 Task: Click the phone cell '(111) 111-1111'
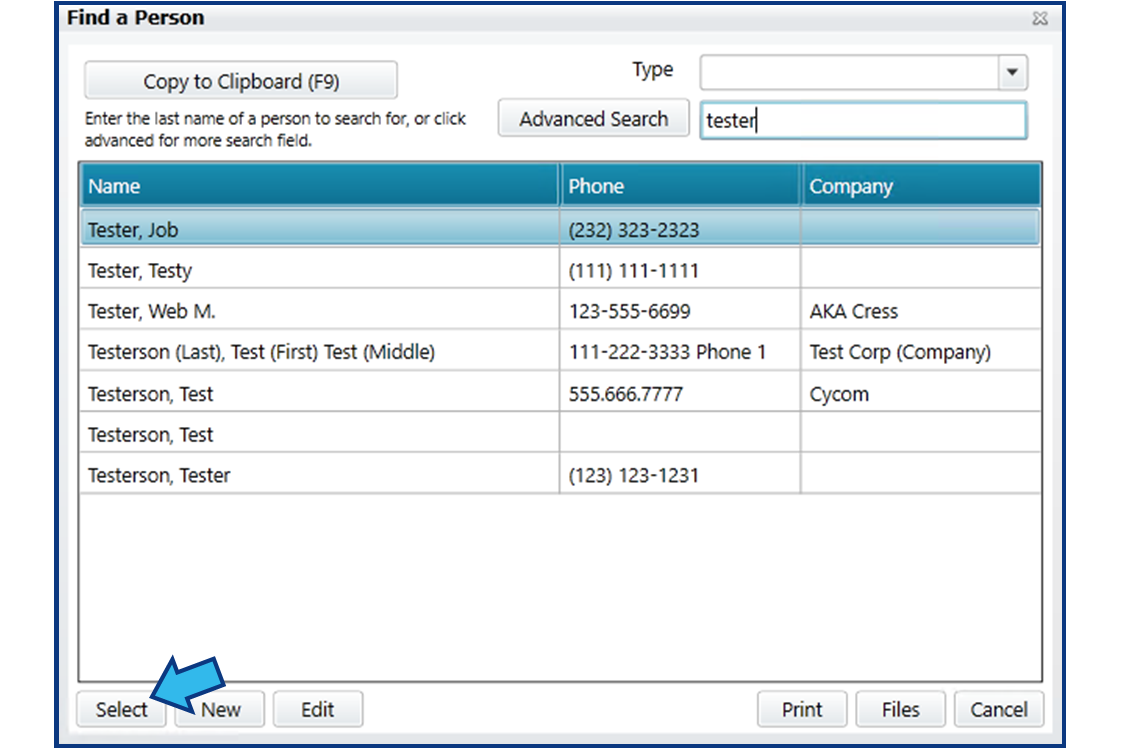[x=680, y=271]
